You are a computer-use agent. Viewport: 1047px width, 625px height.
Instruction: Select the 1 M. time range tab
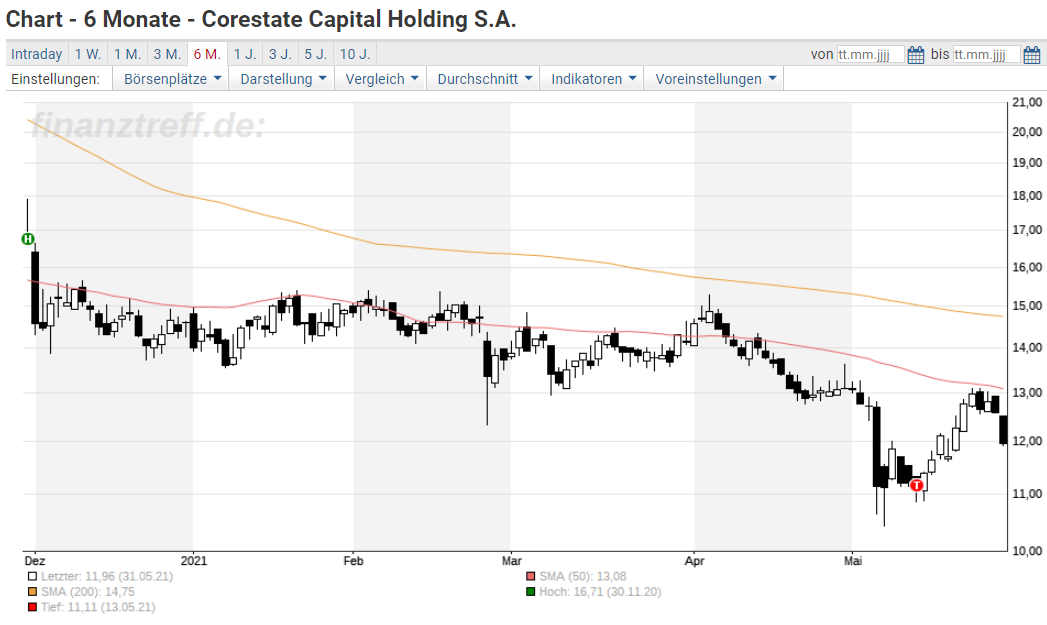(128, 54)
